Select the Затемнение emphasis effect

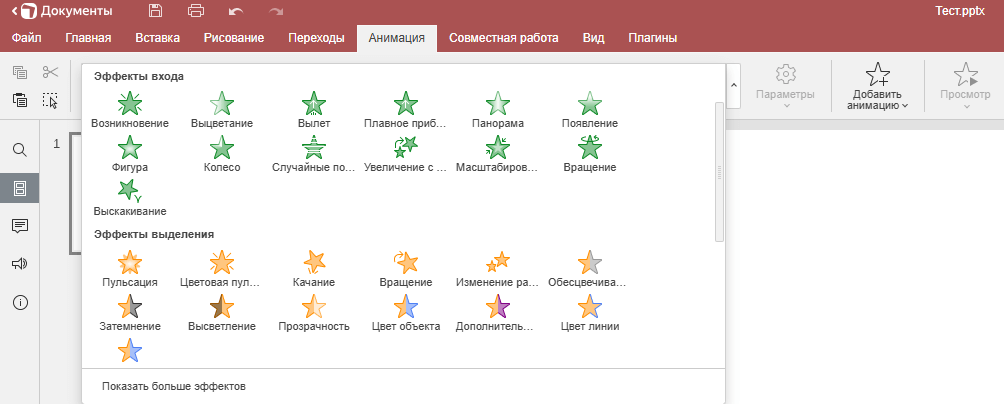coord(130,312)
